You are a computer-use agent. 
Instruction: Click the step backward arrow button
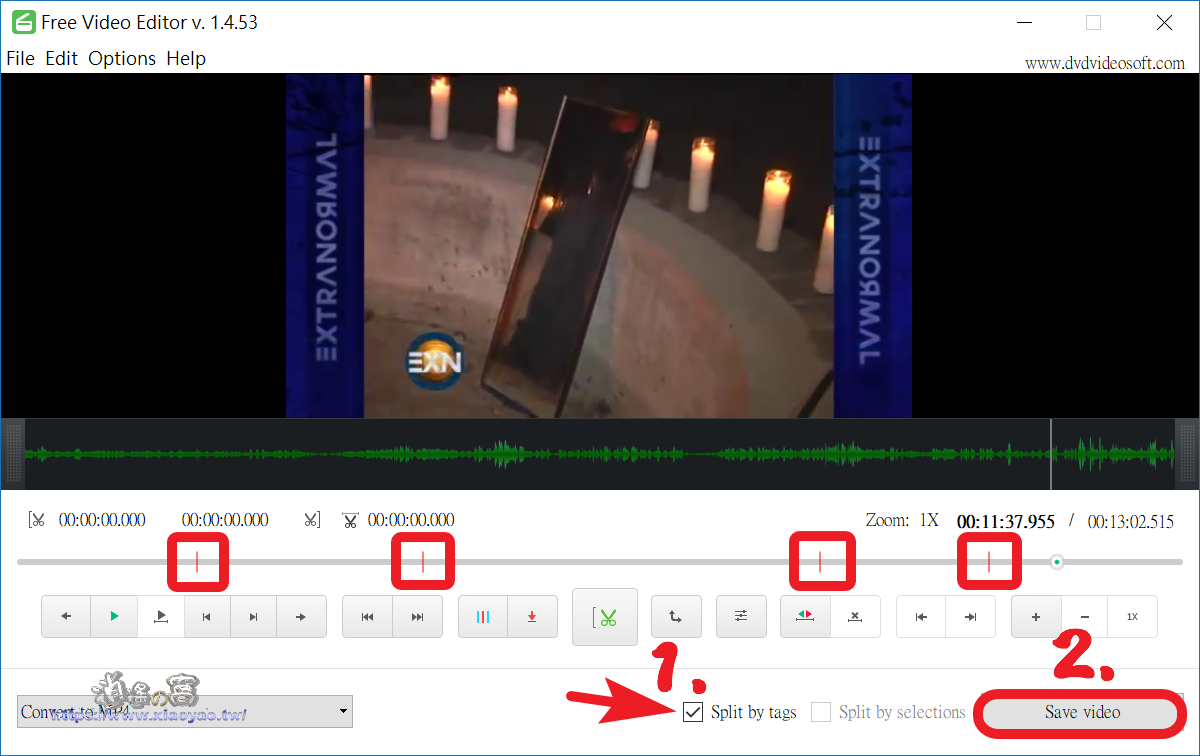click(x=66, y=617)
